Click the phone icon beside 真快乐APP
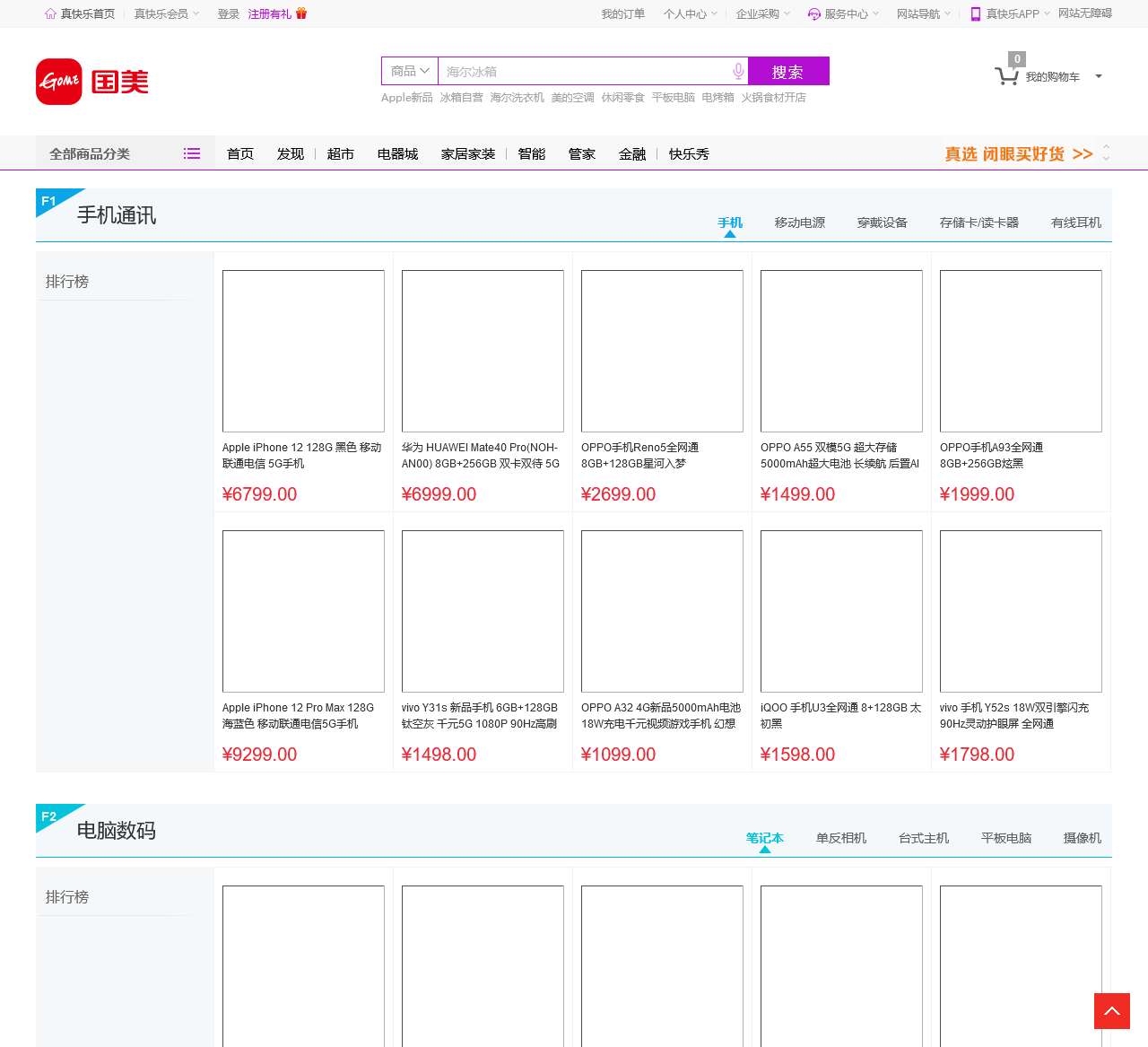1148x1047 pixels. (x=976, y=13)
